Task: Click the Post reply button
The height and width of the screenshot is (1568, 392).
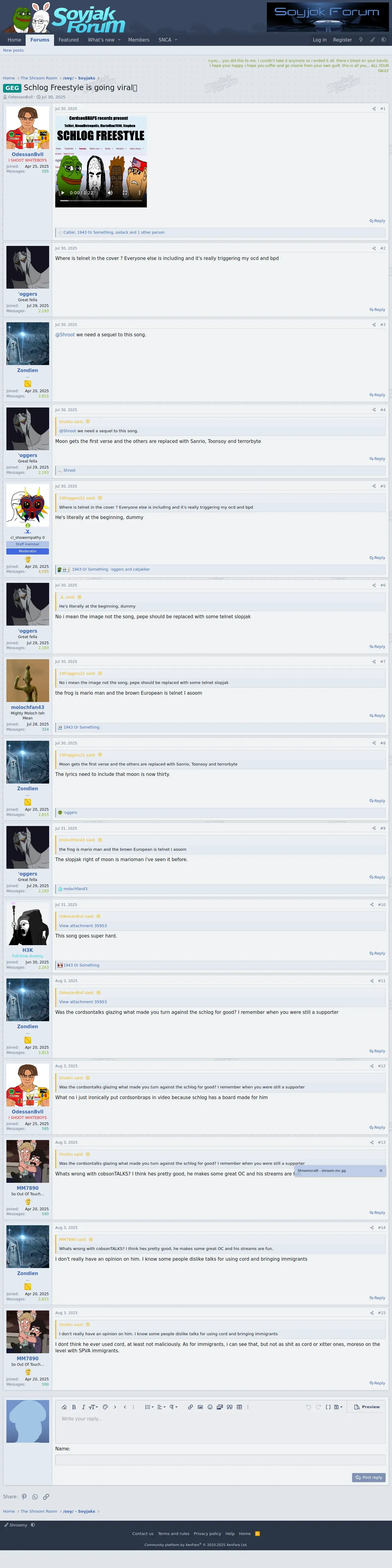Action: click(369, 1477)
